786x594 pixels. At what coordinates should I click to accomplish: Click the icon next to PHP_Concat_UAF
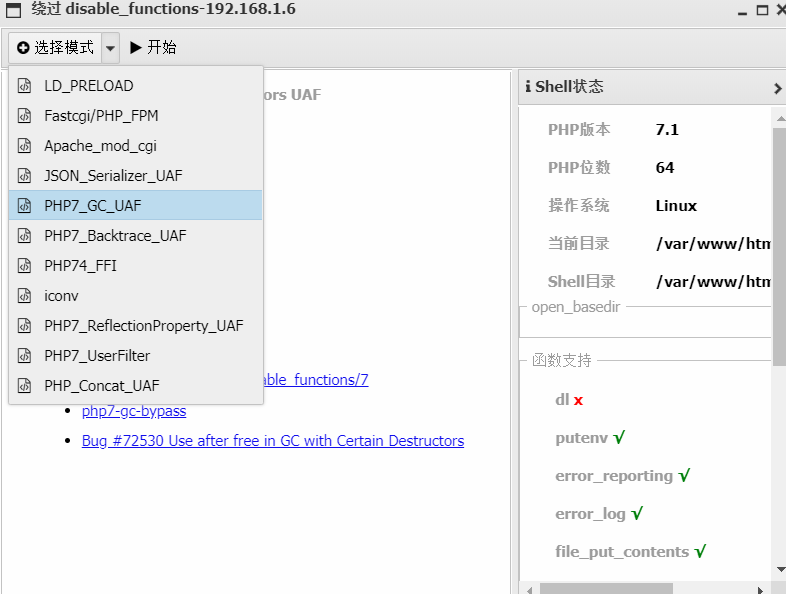[25, 386]
